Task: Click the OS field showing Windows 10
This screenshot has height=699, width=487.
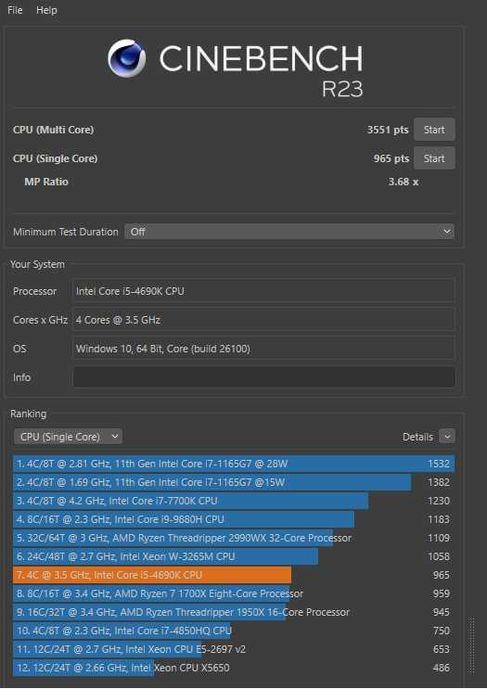Action: [264, 349]
